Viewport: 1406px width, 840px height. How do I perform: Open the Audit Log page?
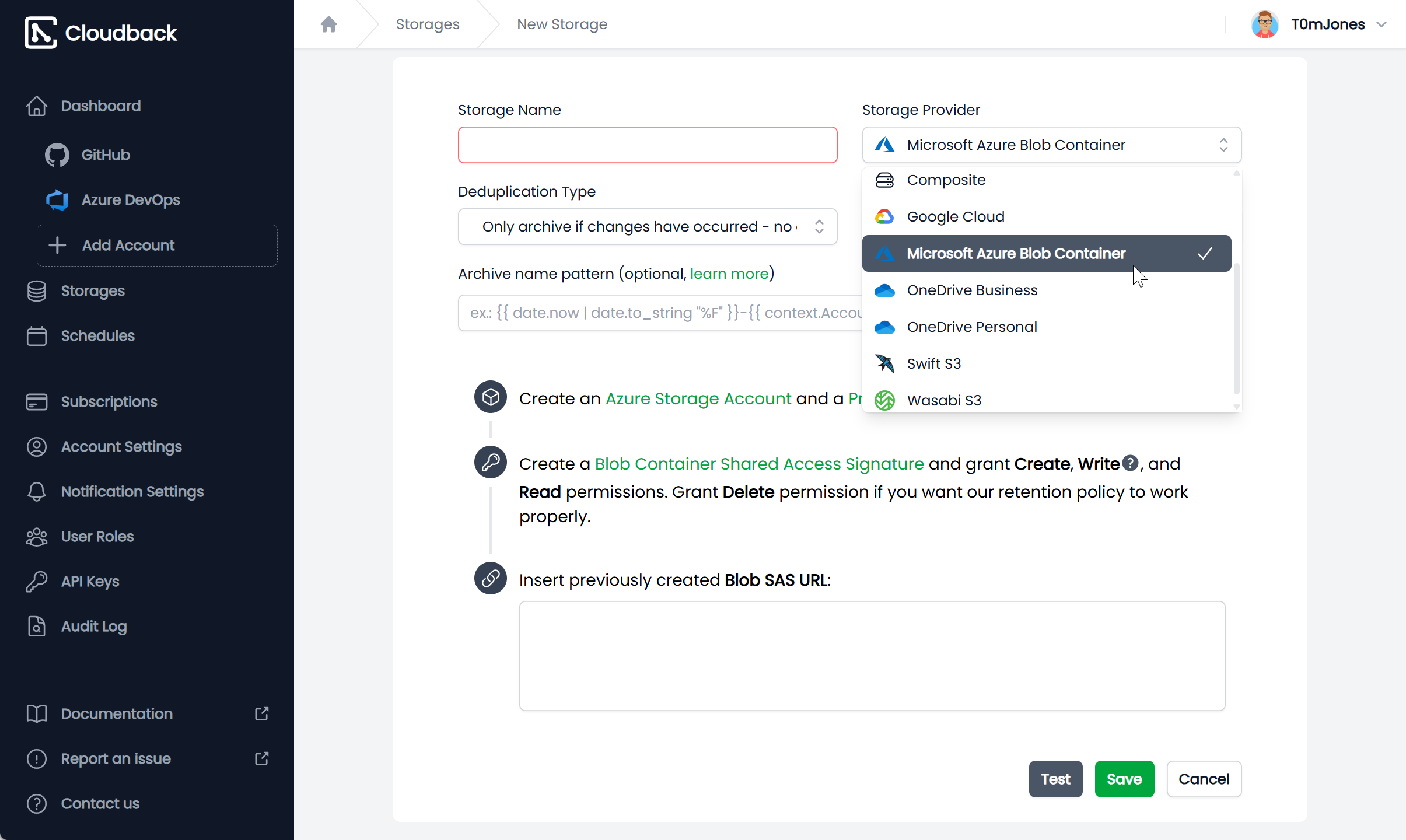pyautogui.click(x=93, y=626)
